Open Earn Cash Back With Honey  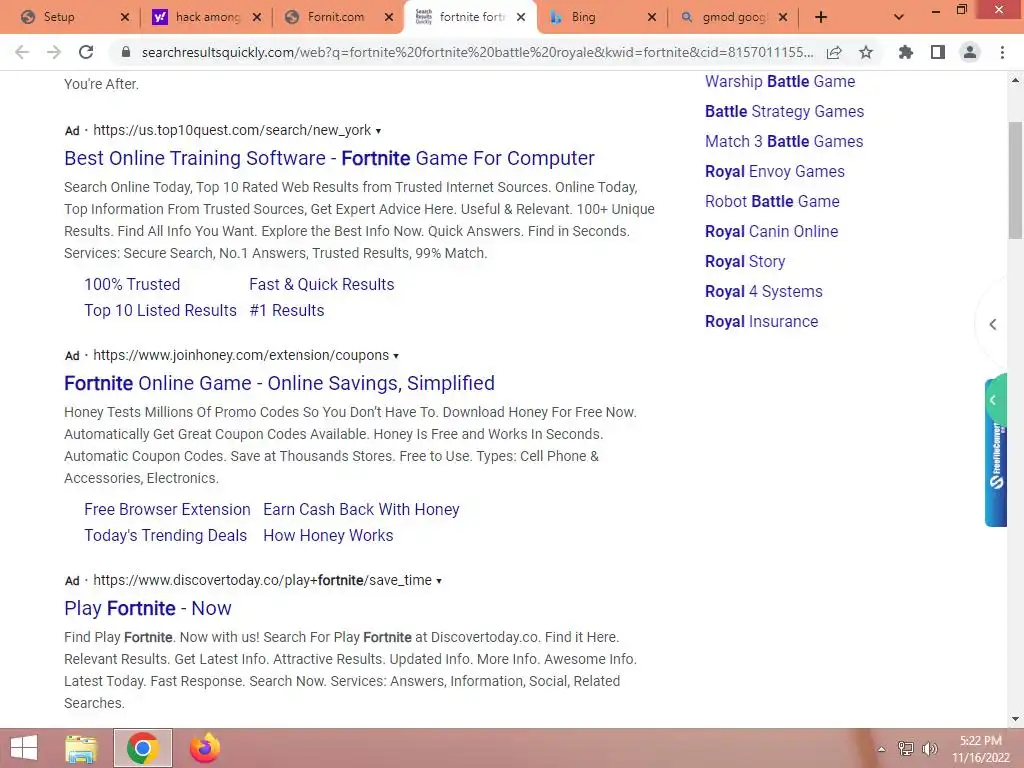pyautogui.click(x=361, y=509)
